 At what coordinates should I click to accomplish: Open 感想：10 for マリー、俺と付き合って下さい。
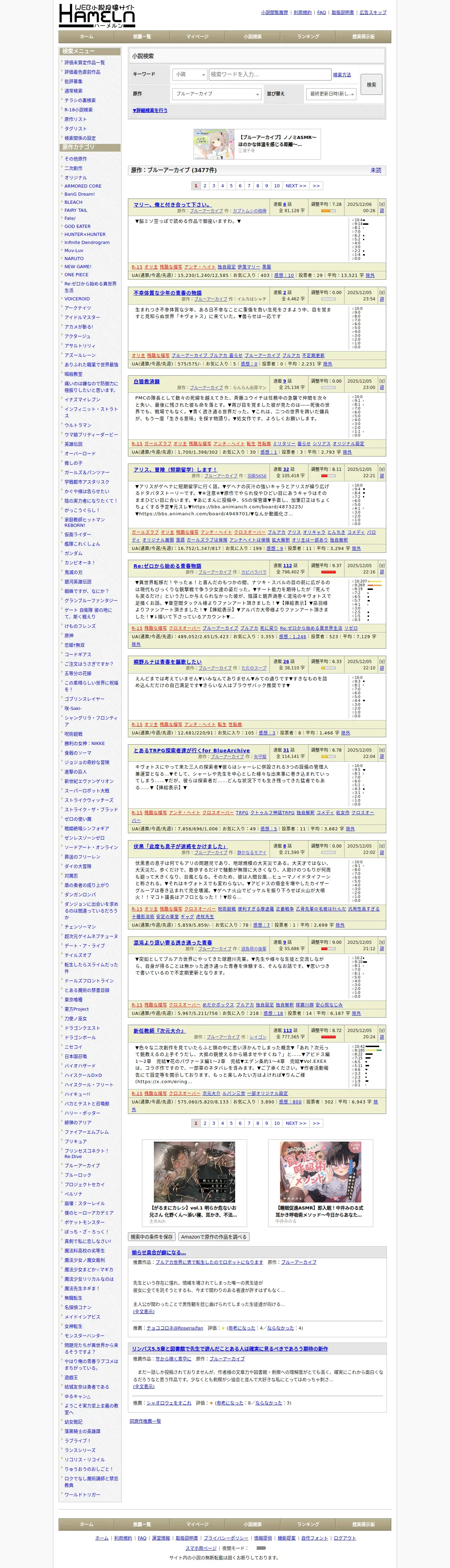tap(284, 275)
